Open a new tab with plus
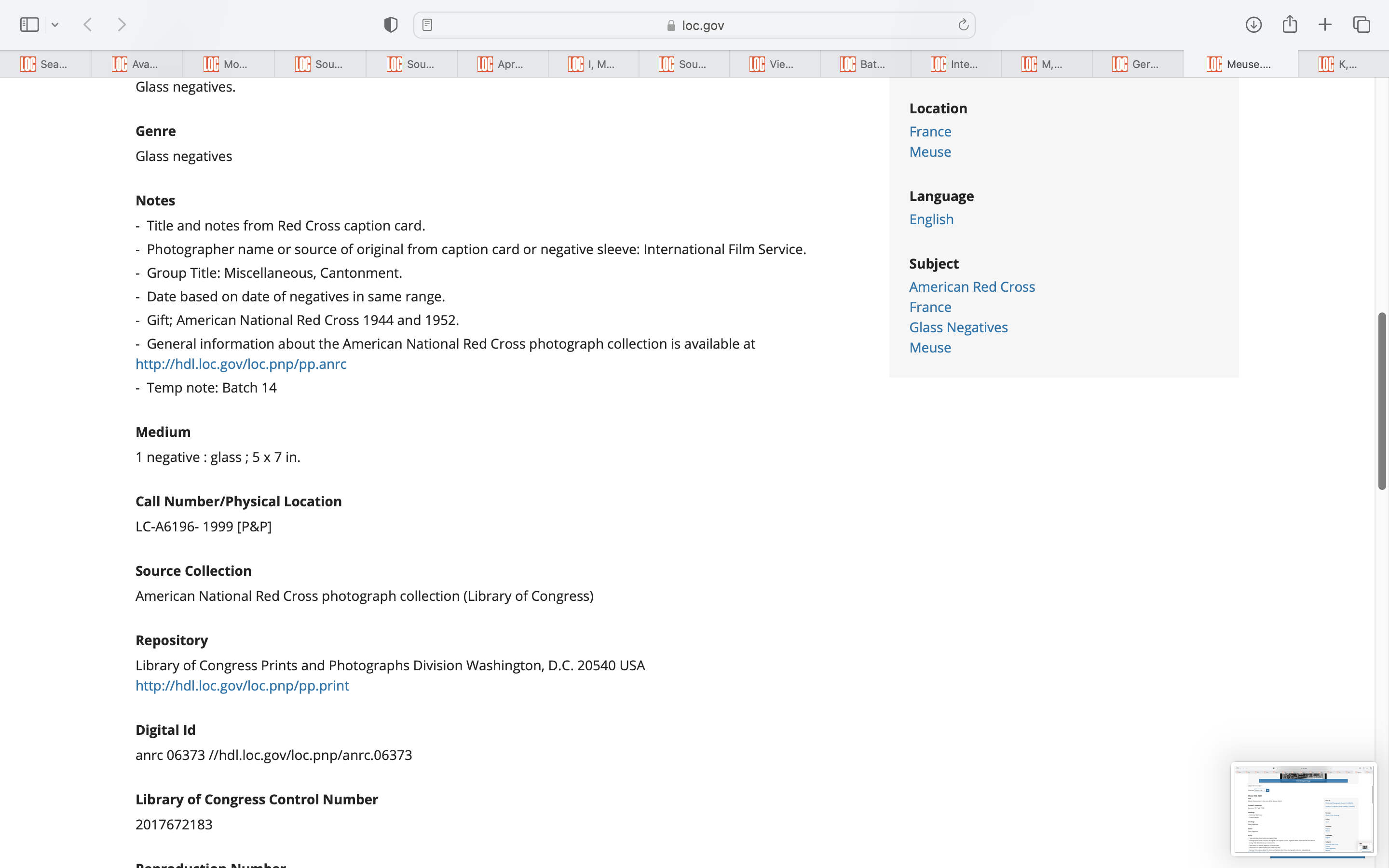Image resolution: width=1389 pixels, height=868 pixels. tap(1325, 25)
